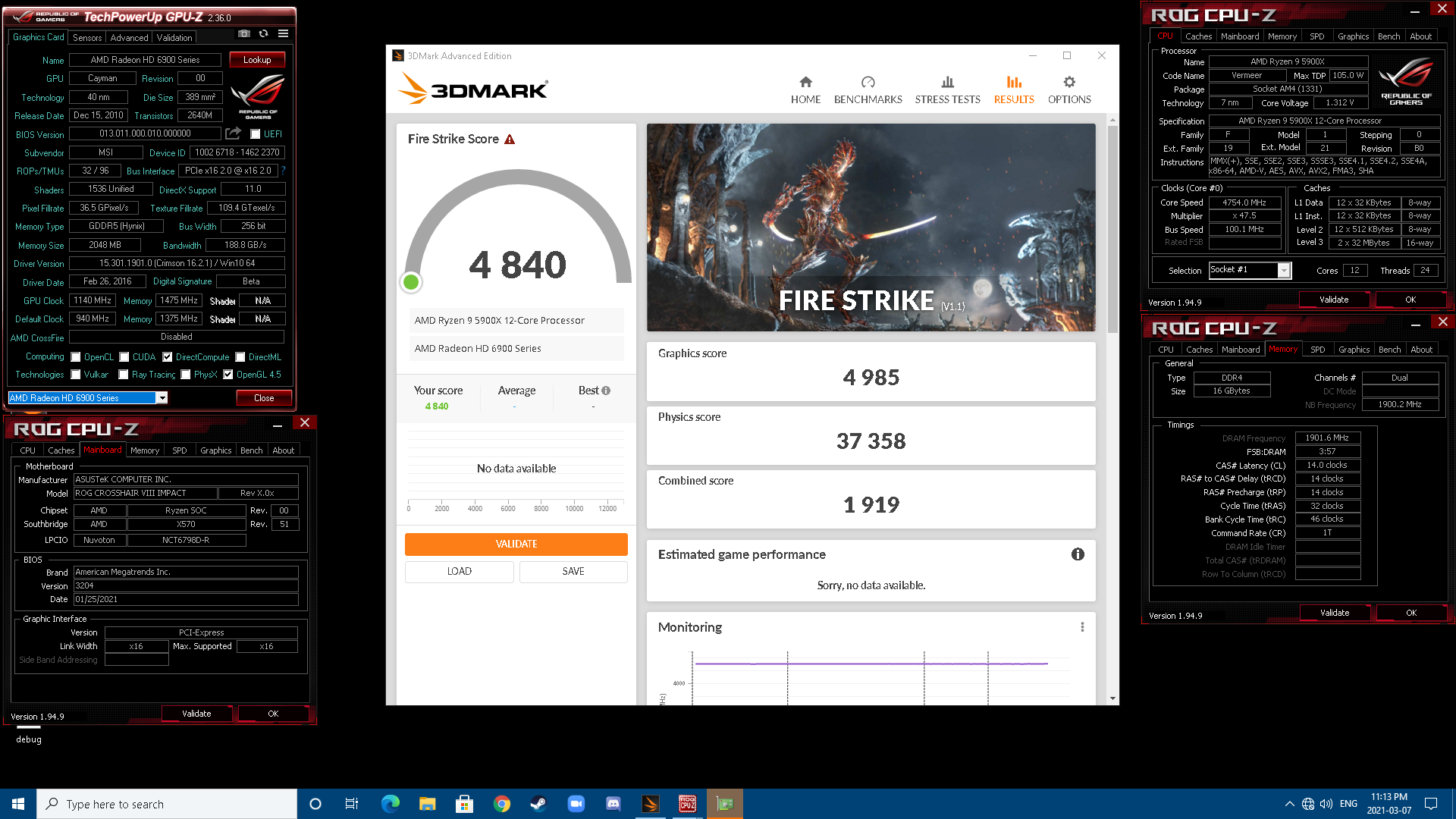Open Socket #1 selection dropdown
The image size is (1456, 819).
click(1283, 271)
